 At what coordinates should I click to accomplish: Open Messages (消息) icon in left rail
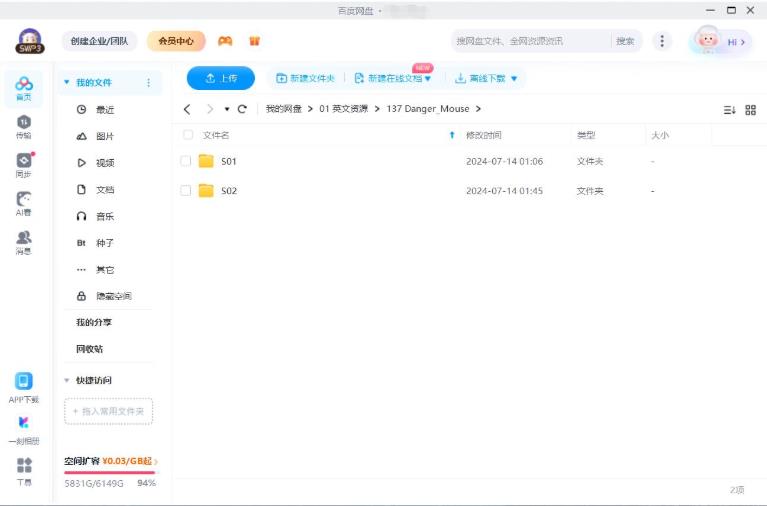(23, 243)
